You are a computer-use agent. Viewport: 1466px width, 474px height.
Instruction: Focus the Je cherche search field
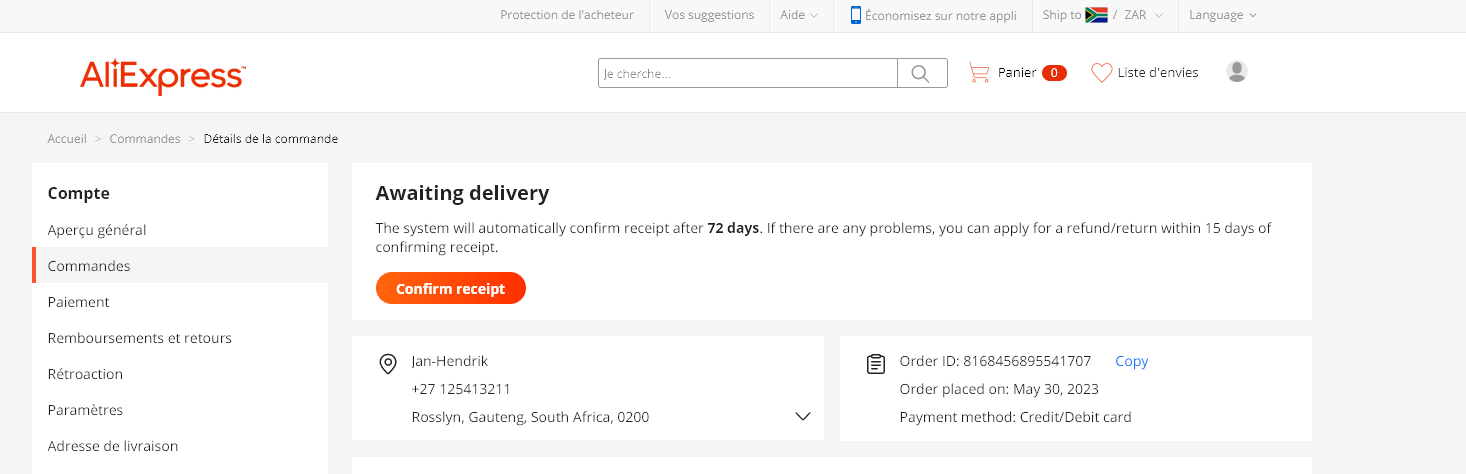tap(748, 73)
